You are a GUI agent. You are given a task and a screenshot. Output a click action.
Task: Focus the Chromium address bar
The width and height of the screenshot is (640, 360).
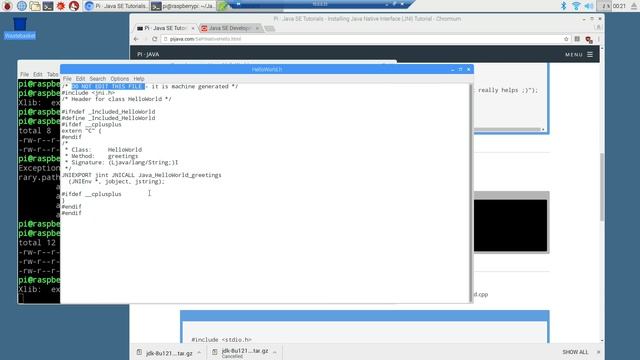coord(361,39)
